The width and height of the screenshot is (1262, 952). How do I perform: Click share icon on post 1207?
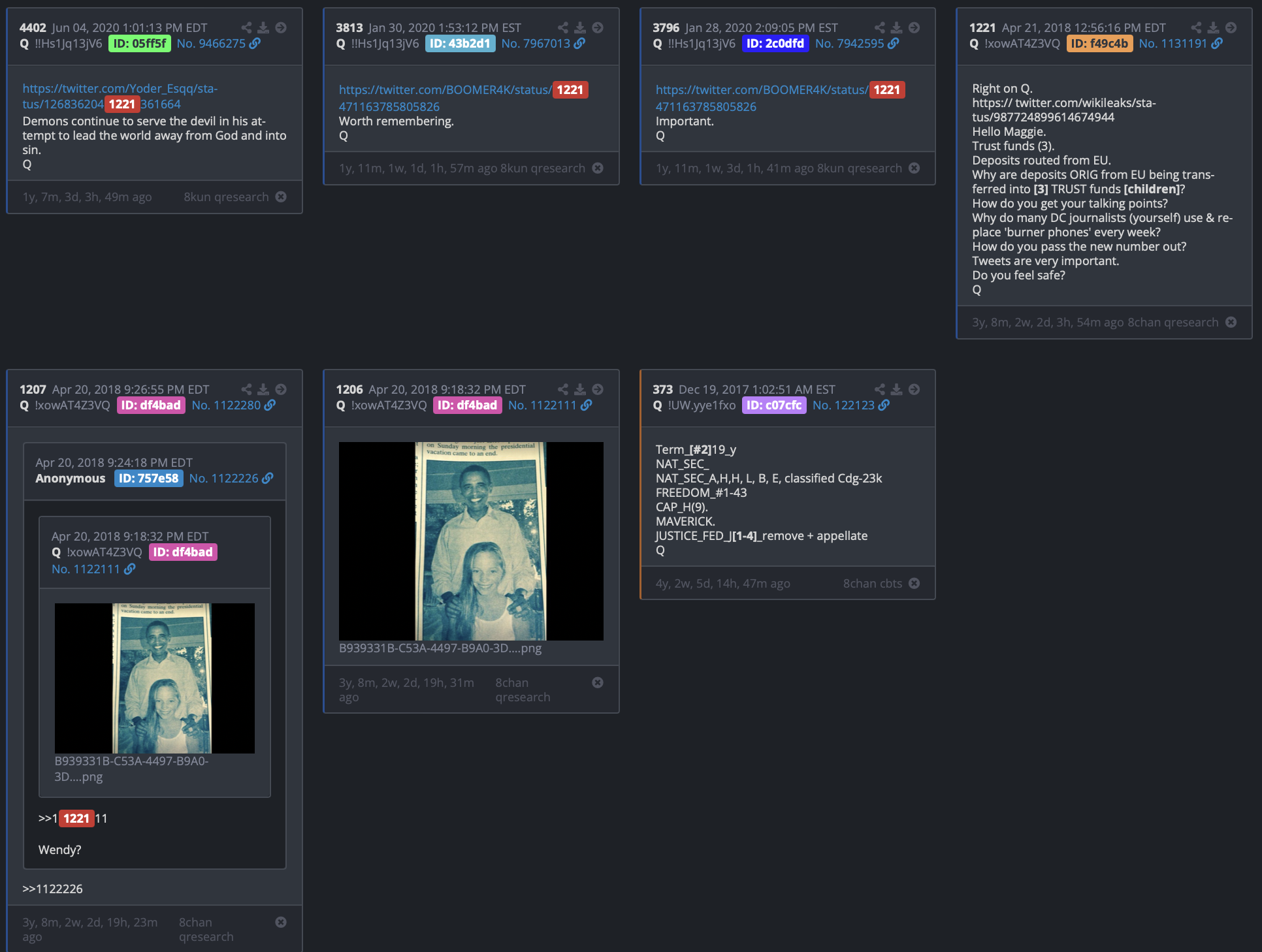[x=246, y=389]
